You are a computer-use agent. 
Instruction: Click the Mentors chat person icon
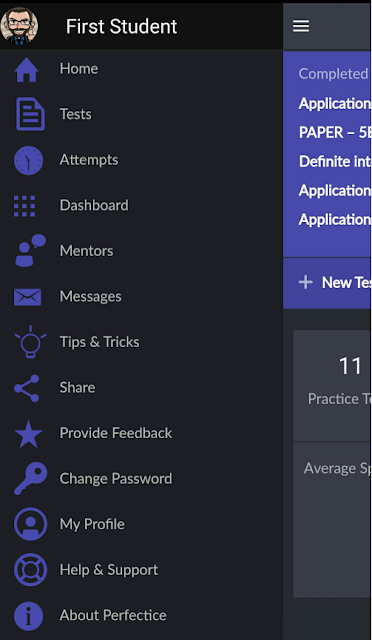(30, 250)
